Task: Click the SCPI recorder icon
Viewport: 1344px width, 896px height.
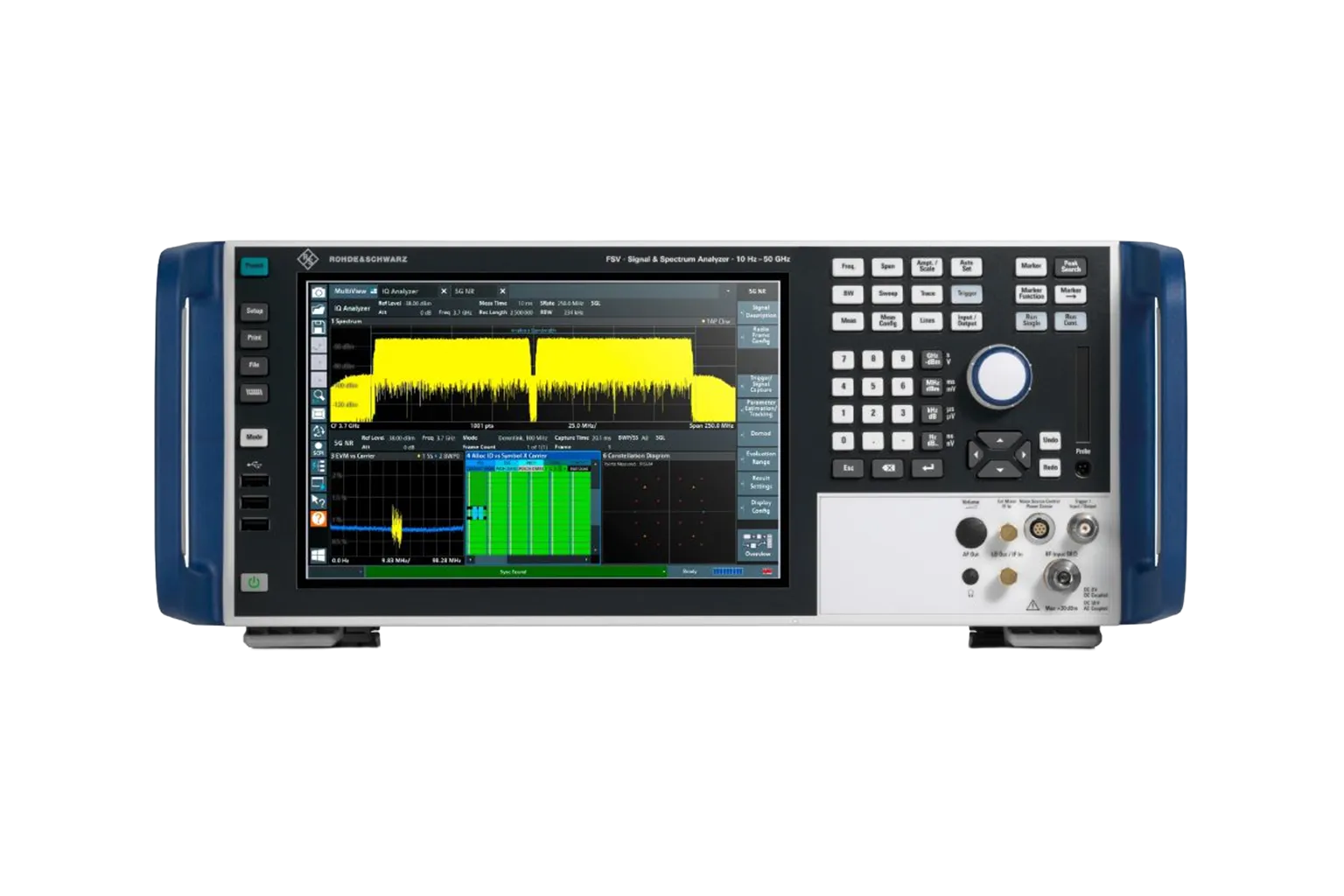Action: (x=318, y=448)
